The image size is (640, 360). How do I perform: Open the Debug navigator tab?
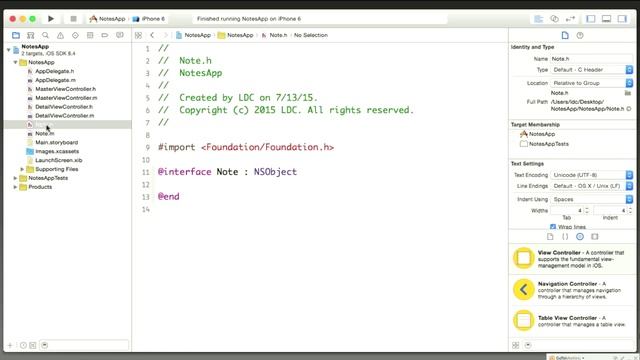[90, 36]
